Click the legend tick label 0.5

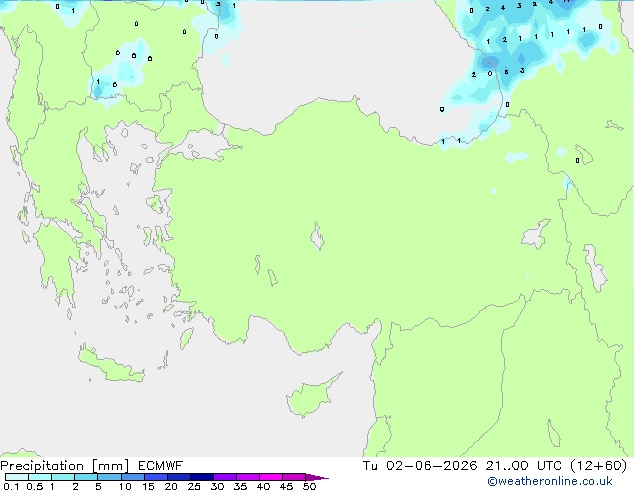(x=34, y=486)
